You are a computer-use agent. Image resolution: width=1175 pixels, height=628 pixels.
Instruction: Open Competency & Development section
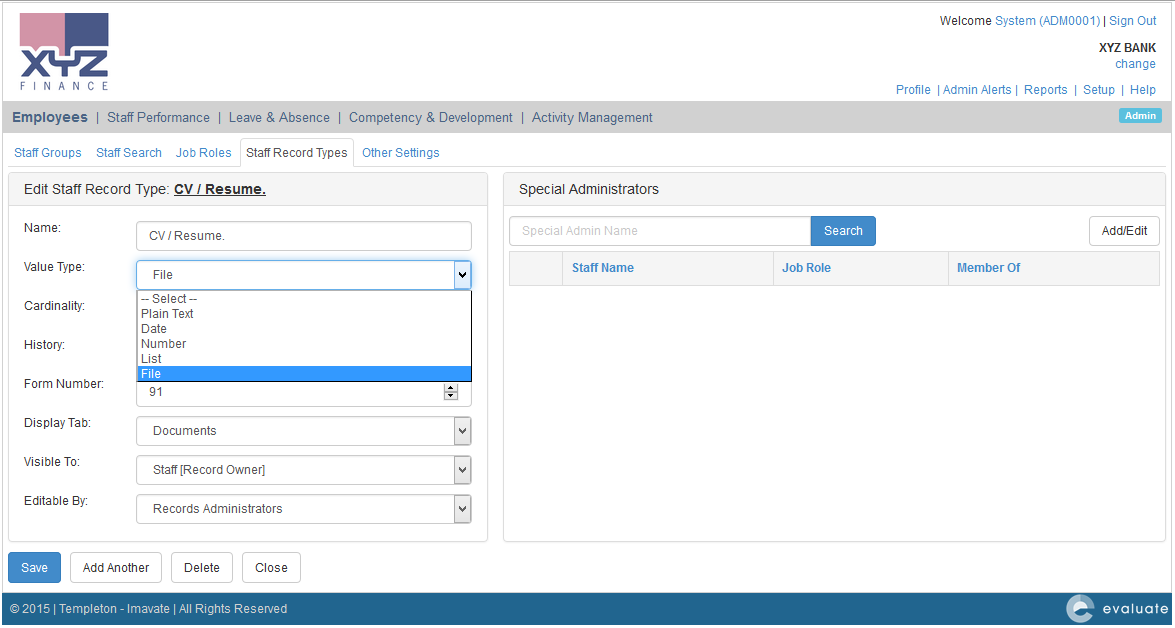tap(430, 118)
